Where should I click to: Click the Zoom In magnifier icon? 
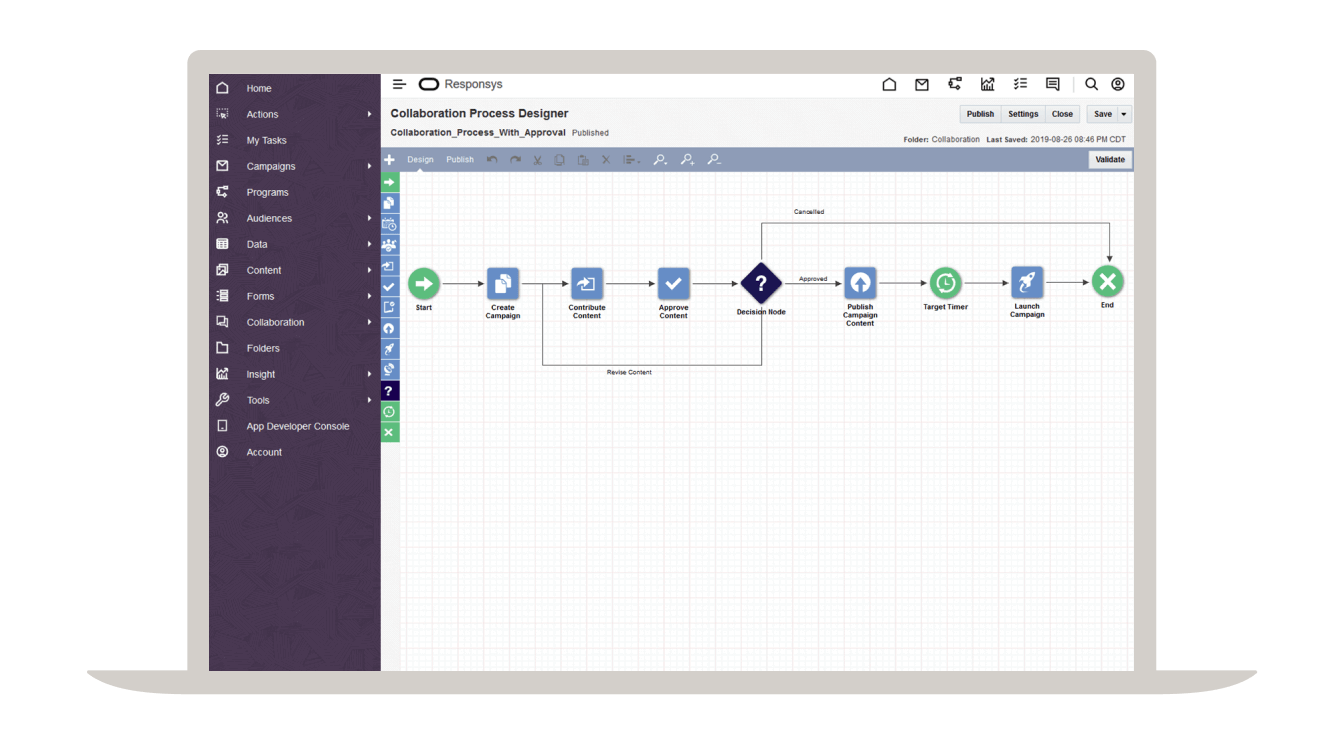click(x=687, y=160)
